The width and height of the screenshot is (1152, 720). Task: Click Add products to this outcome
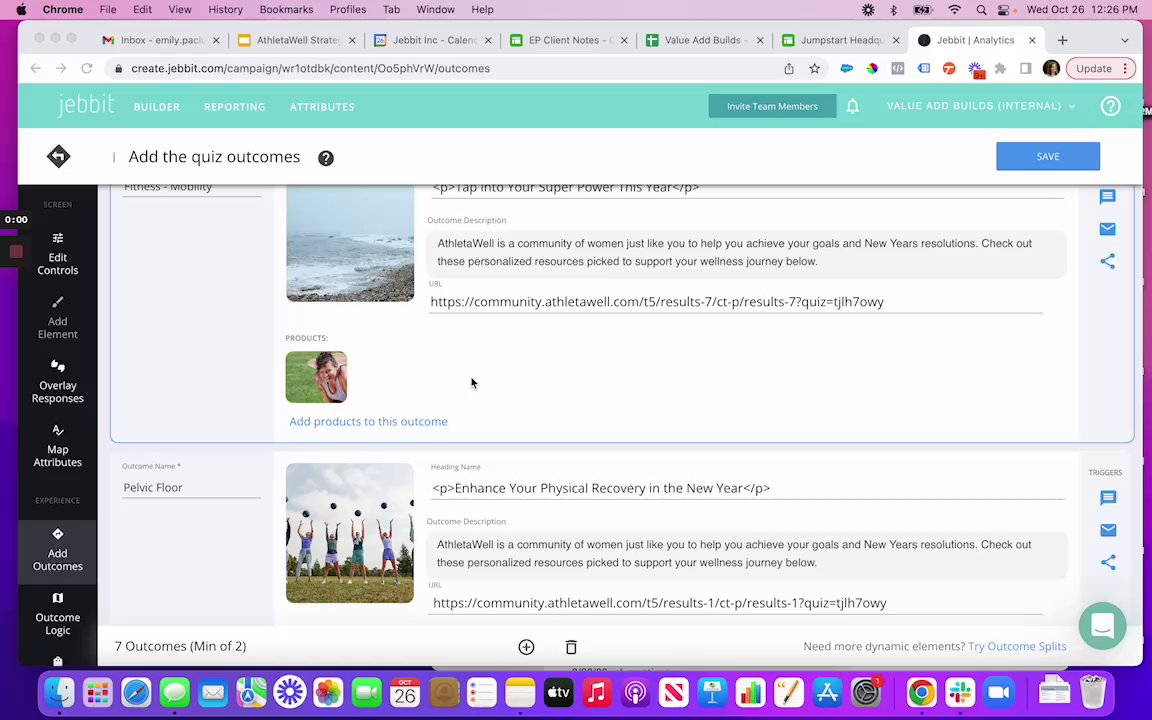click(368, 422)
